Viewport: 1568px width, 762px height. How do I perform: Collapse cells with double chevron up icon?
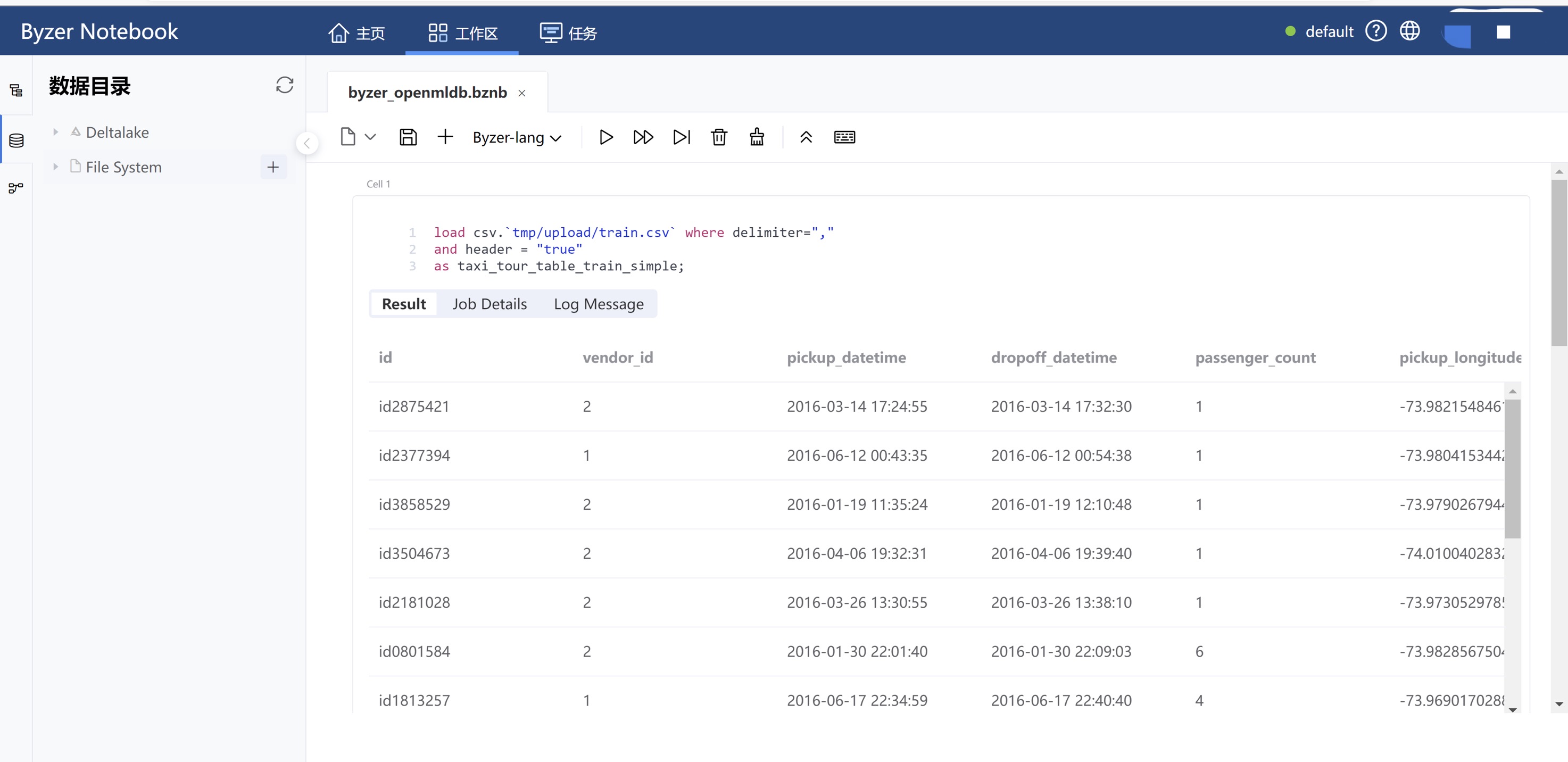point(806,137)
